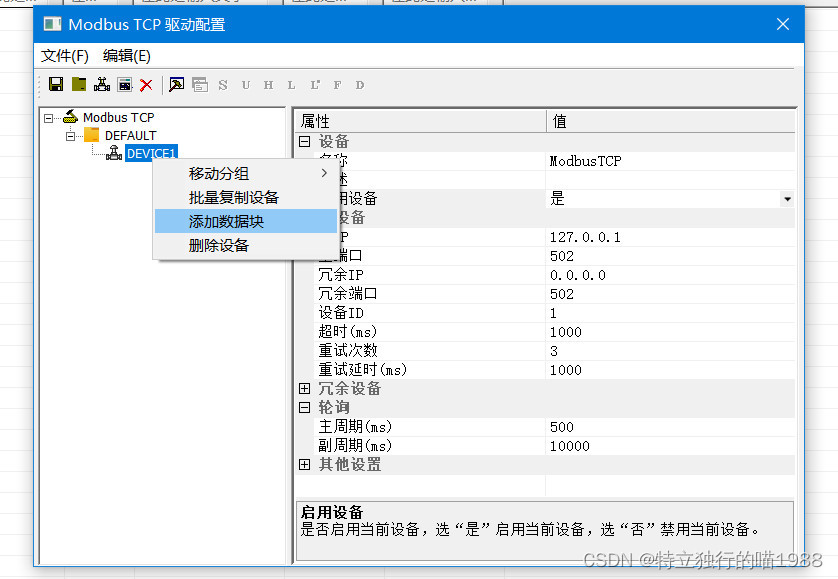This screenshot has height=579, width=838.
Task: Click the hammer configuration icon in the toolbar
Action: [176, 84]
